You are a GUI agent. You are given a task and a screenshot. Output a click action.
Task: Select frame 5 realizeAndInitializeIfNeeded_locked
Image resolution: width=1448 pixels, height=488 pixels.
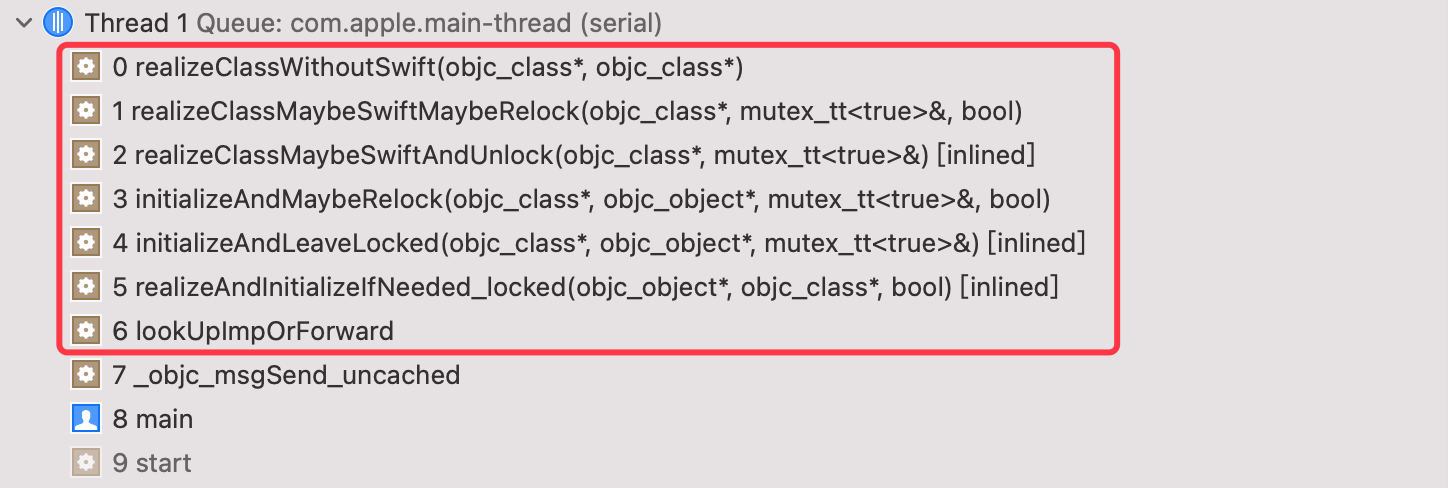586,287
